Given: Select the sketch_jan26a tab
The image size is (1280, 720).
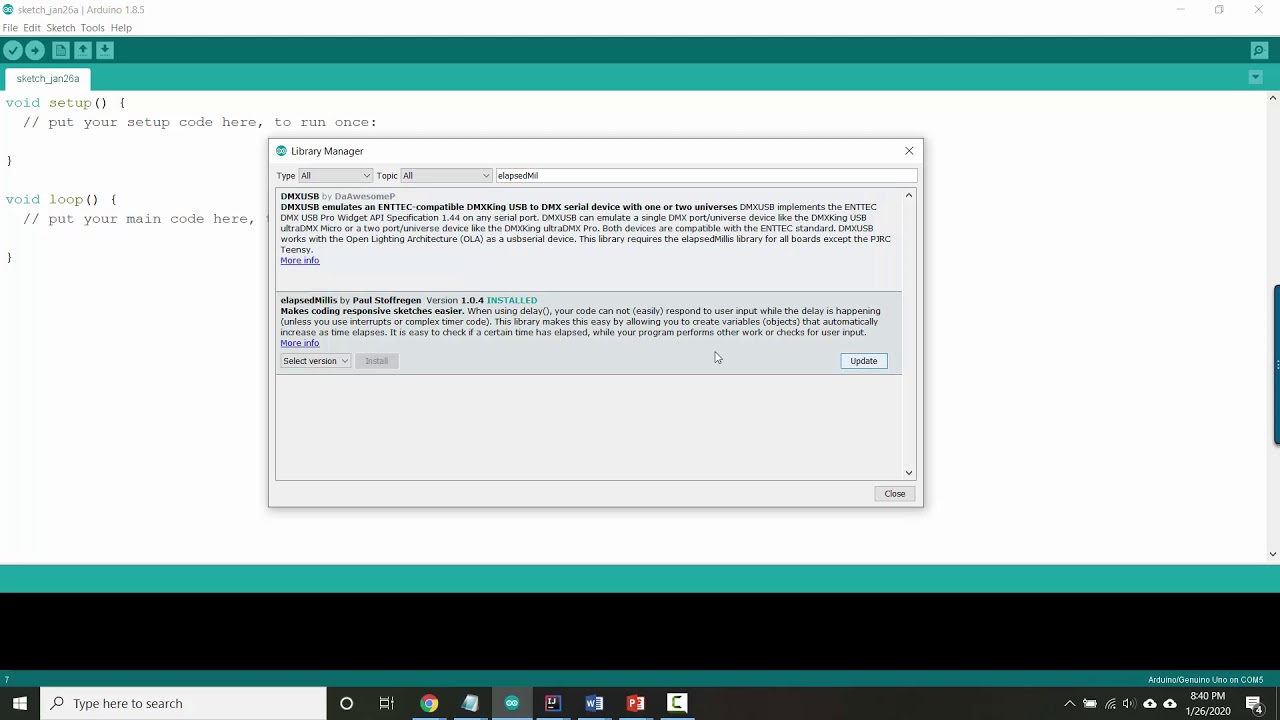Looking at the screenshot, I should [48, 79].
